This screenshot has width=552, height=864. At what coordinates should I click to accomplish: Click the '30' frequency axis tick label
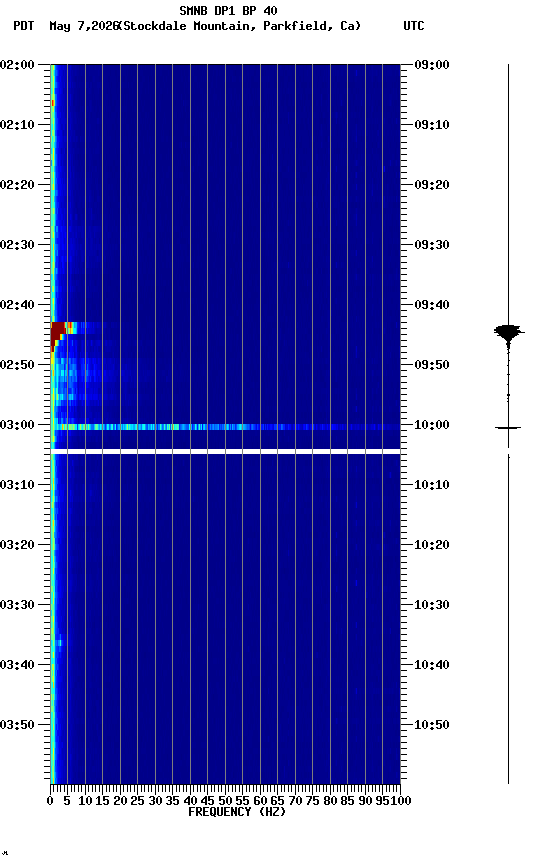[155, 801]
